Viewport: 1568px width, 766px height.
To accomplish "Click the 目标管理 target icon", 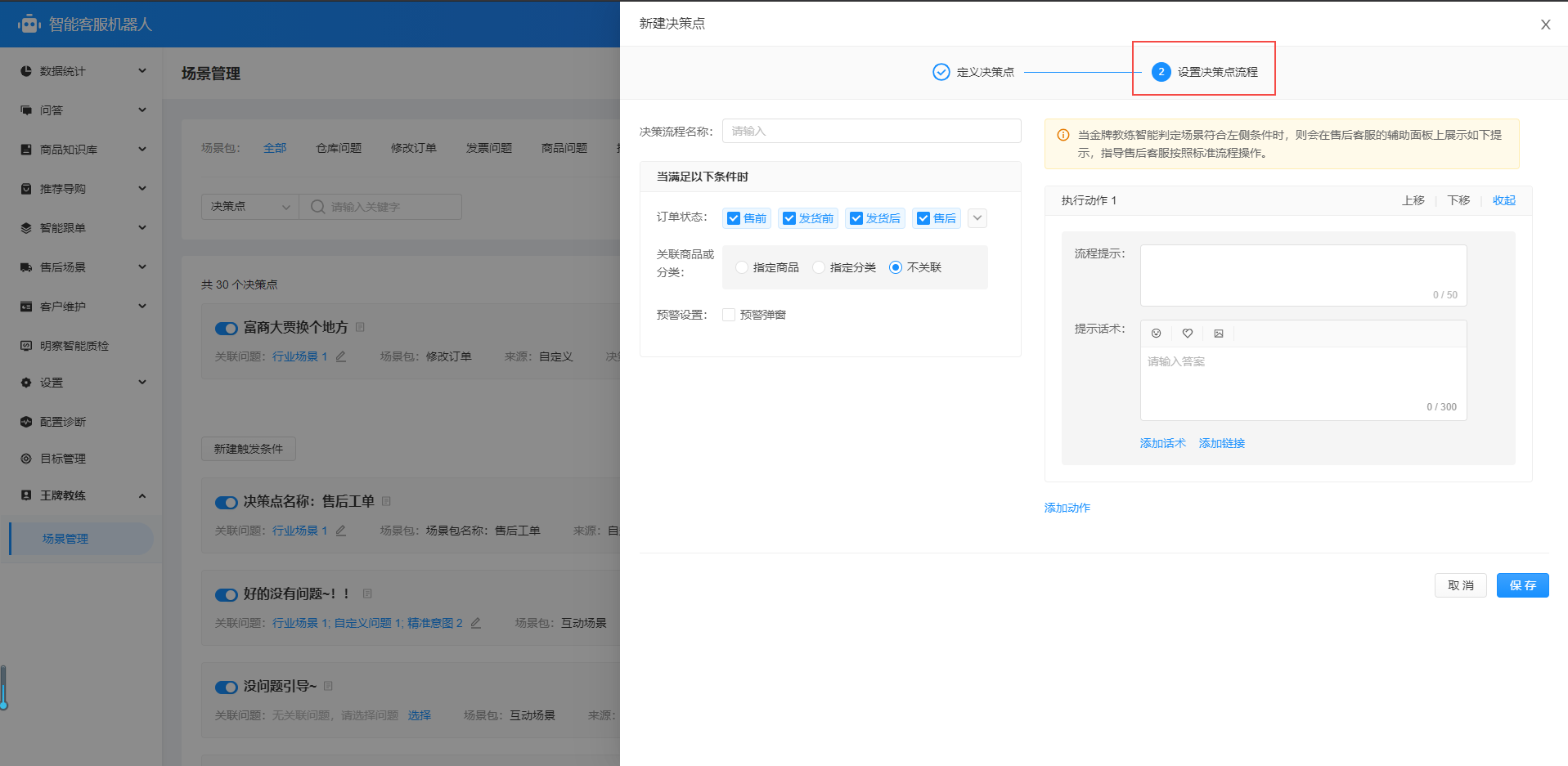I will click(x=26, y=459).
